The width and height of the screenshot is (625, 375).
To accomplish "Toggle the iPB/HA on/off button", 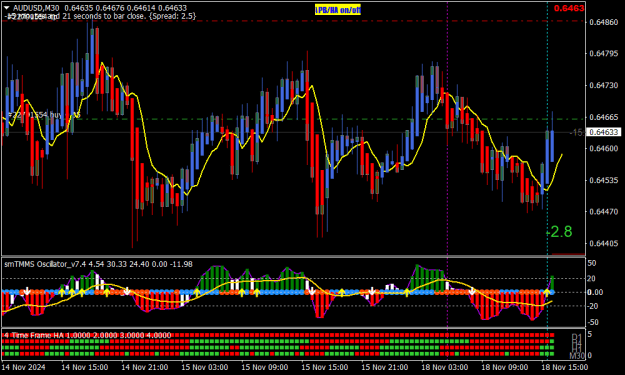I will pos(338,10).
